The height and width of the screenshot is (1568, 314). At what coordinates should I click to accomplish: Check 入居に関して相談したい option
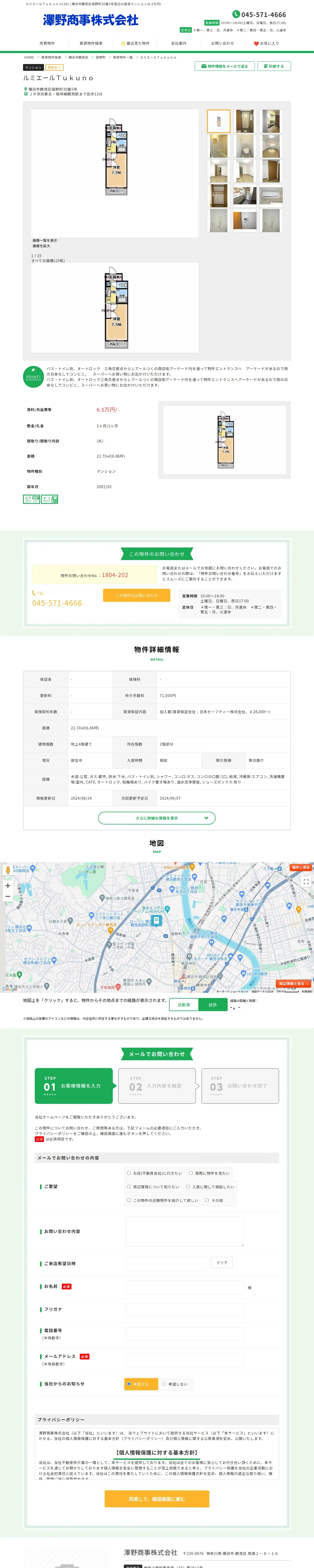pyautogui.click(x=188, y=1186)
